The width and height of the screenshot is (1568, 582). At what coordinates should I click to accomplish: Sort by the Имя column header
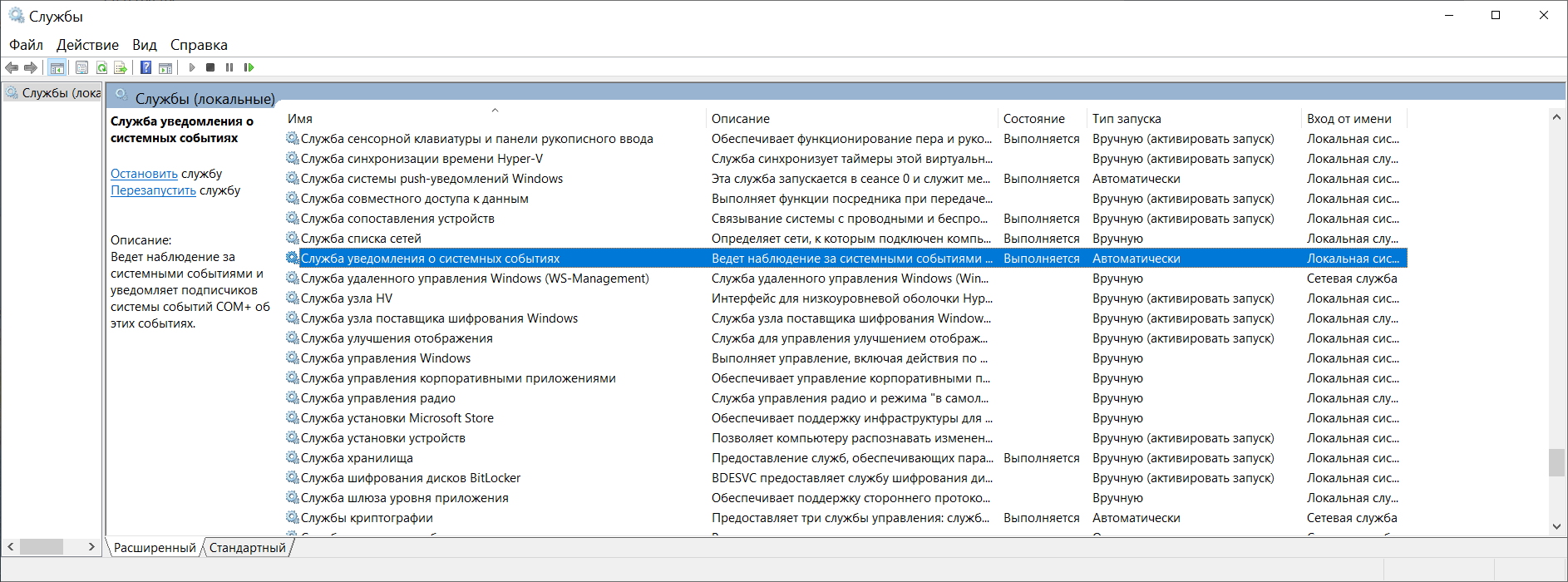[300, 119]
